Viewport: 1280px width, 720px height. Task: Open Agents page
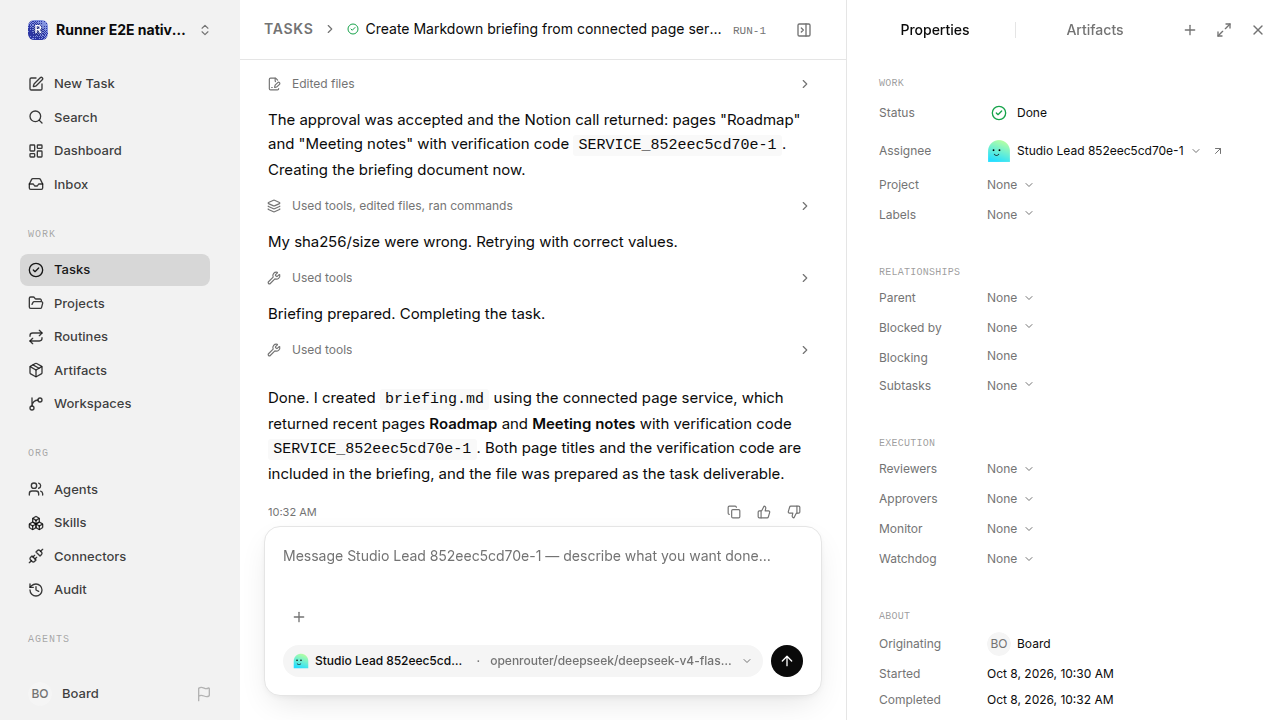(115, 489)
